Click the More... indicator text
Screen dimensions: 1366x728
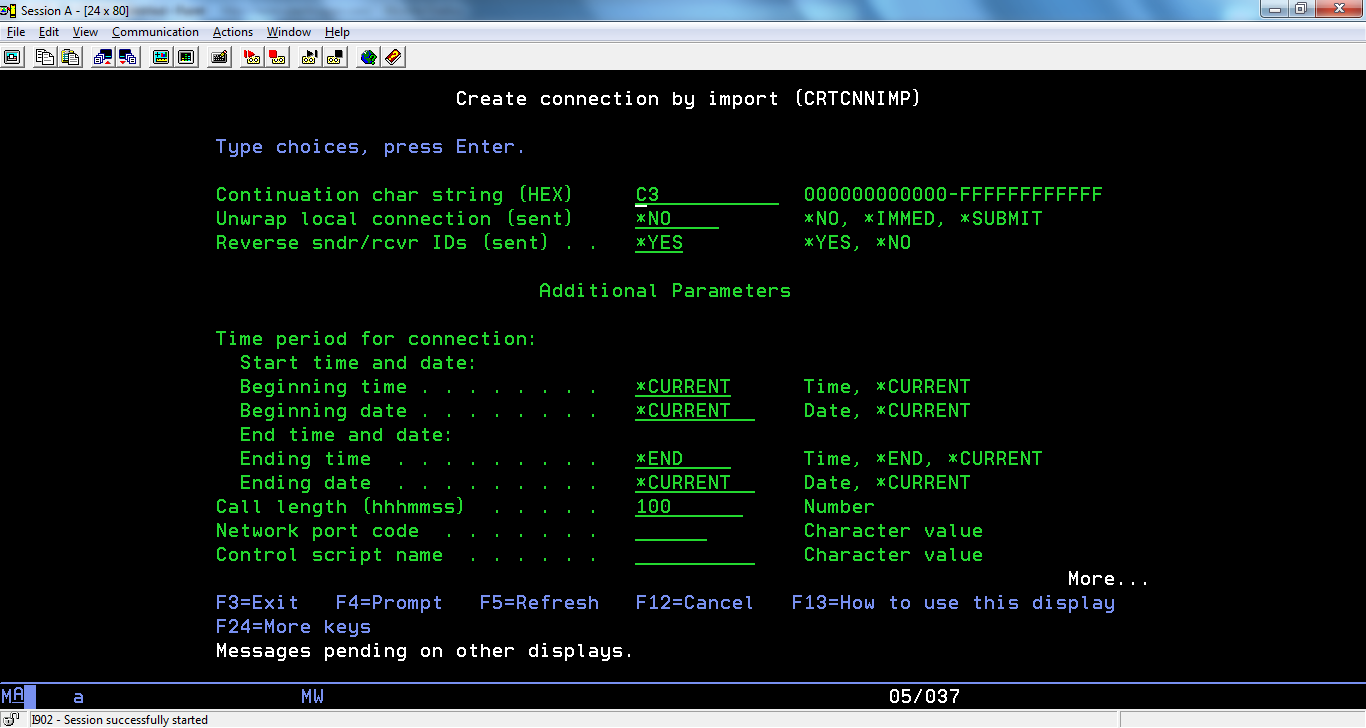1108,579
